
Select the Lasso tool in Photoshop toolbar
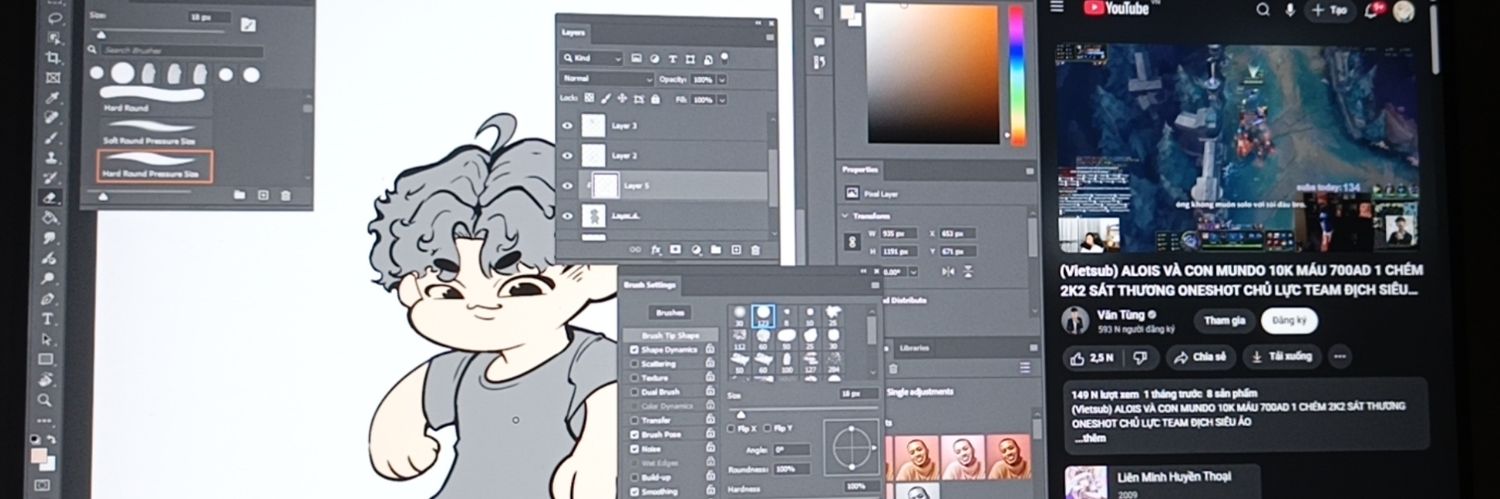click(54, 18)
